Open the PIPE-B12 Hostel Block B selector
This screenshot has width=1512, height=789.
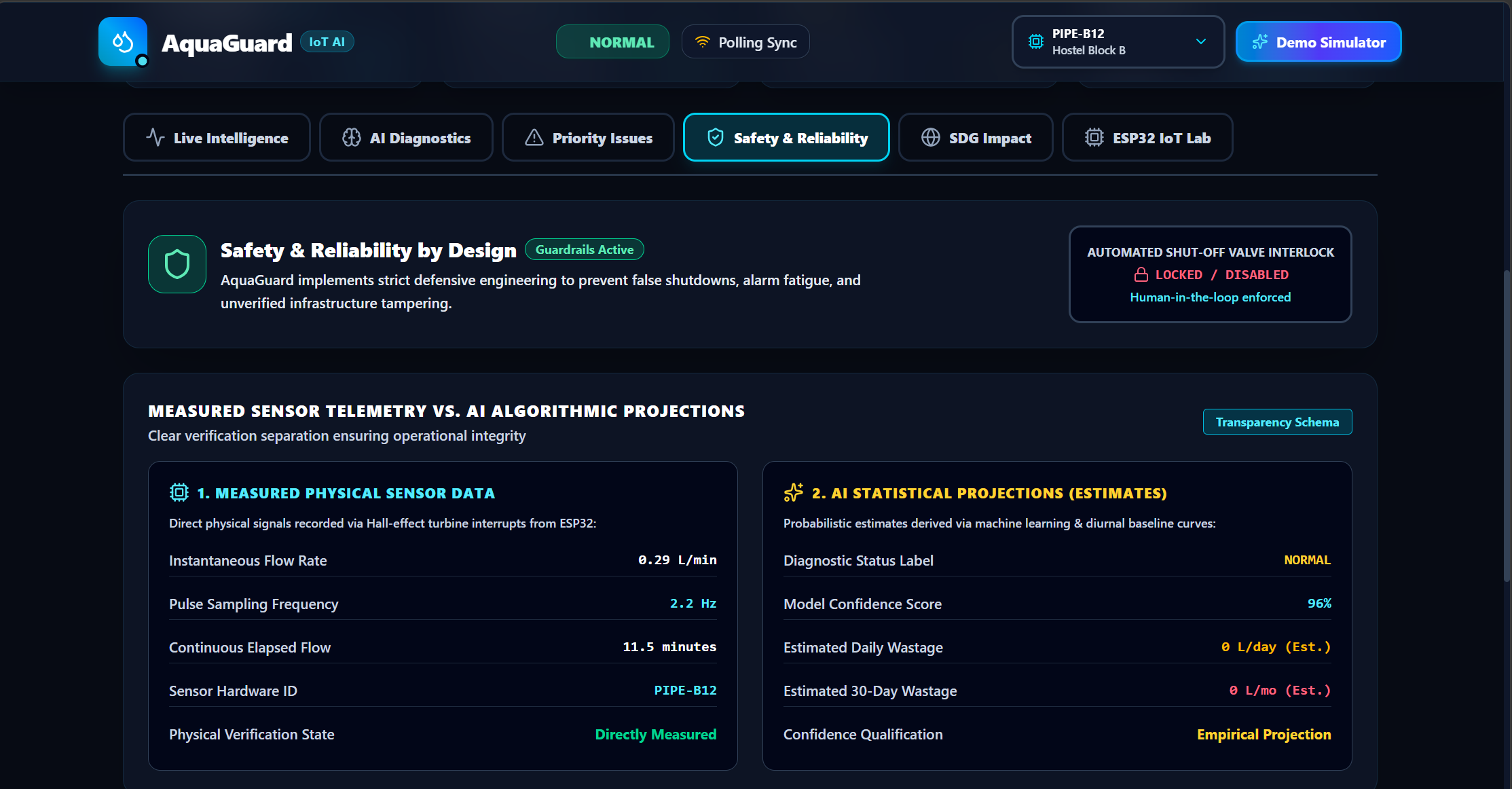tap(1118, 42)
